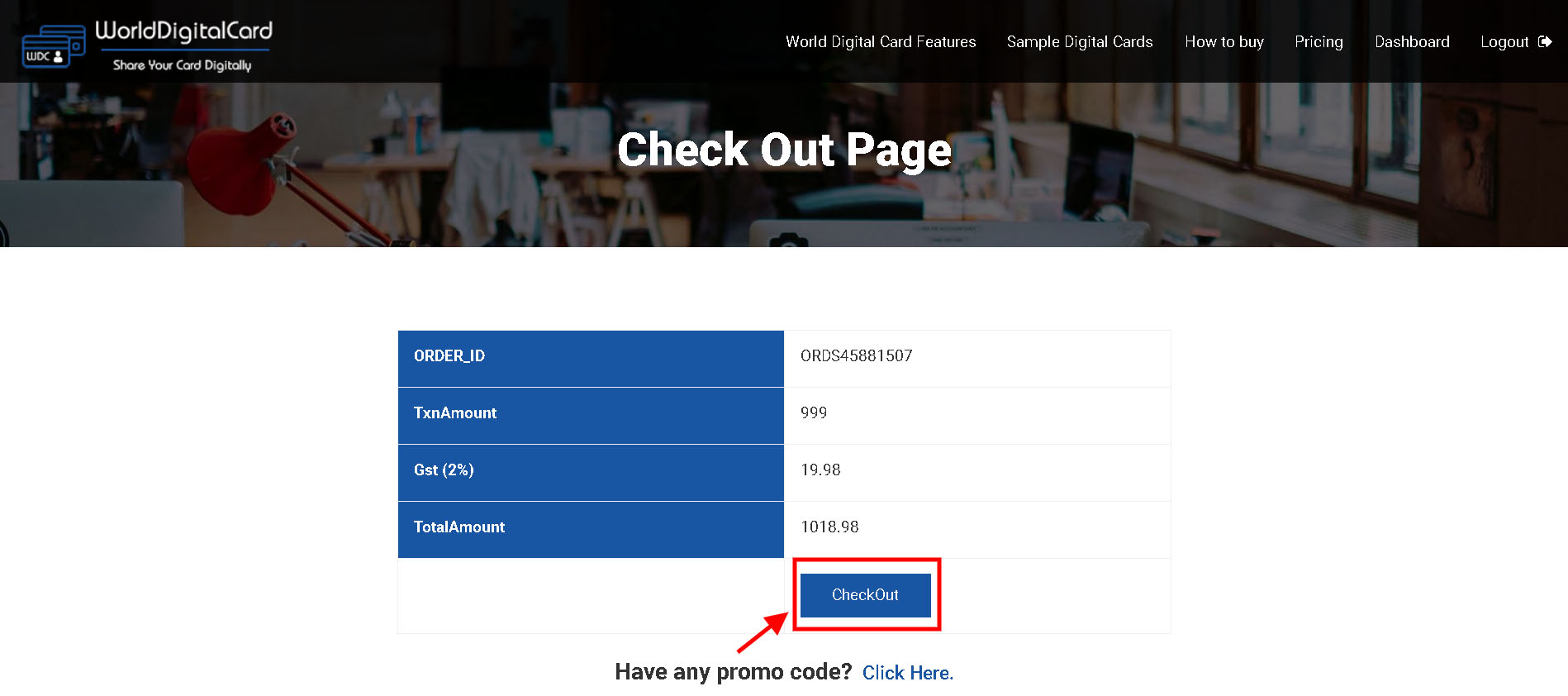Open World Digital Card Features menu
The width and height of the screenshot is (1568, 696).
pos(881,41)
